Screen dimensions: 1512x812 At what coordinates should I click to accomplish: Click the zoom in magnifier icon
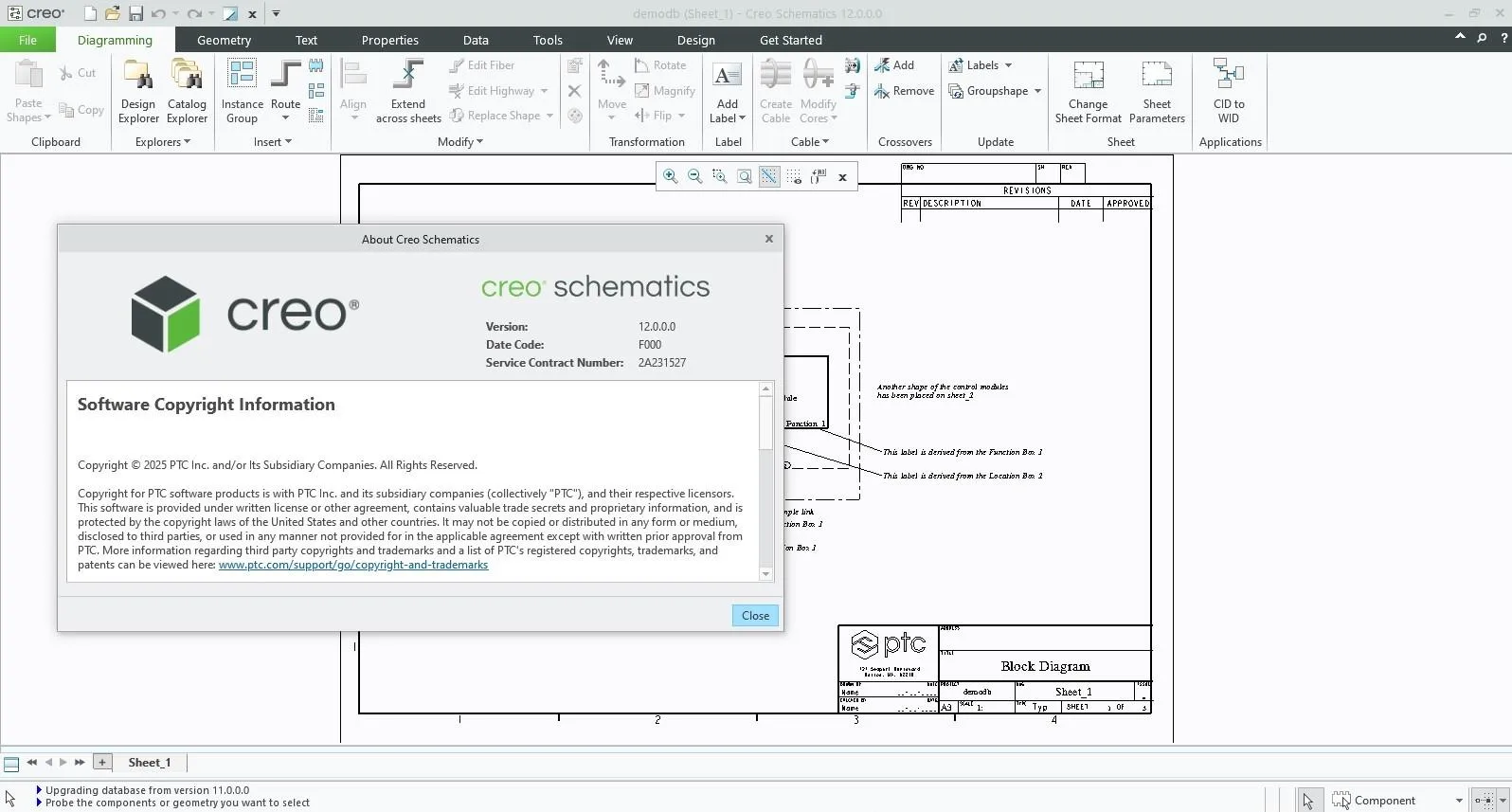click(671, 176)
